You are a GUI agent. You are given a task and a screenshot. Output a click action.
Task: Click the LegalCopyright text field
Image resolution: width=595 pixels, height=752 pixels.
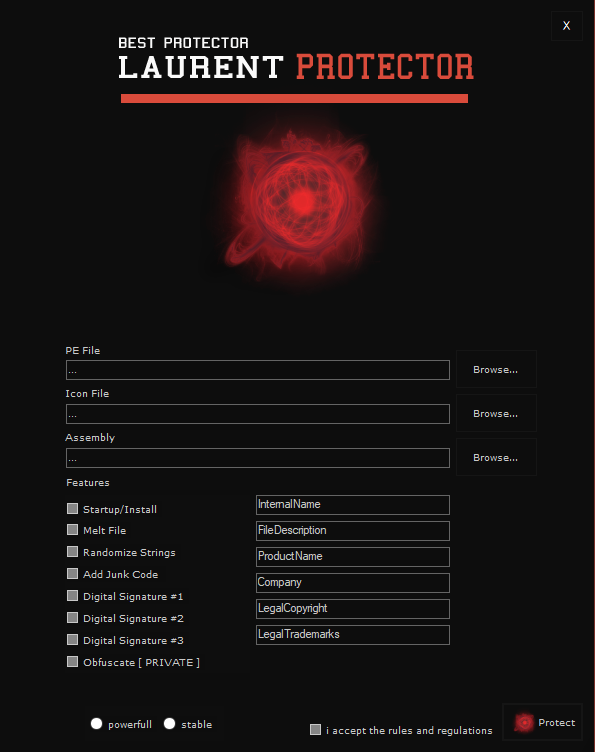click(353, 609)
